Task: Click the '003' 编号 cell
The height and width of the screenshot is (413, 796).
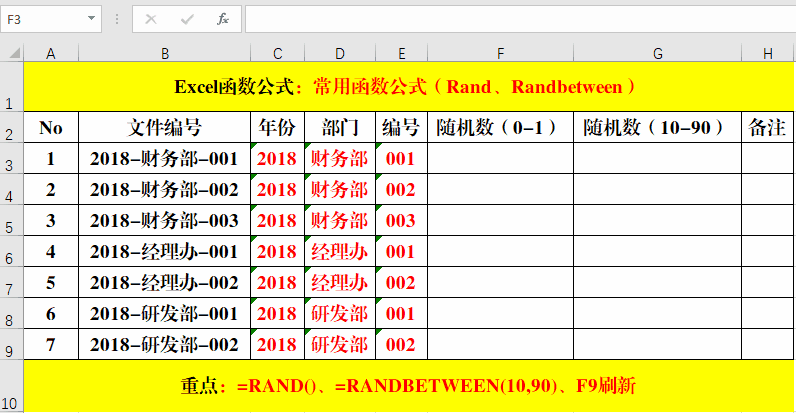Action: click(x=402, y=220)
